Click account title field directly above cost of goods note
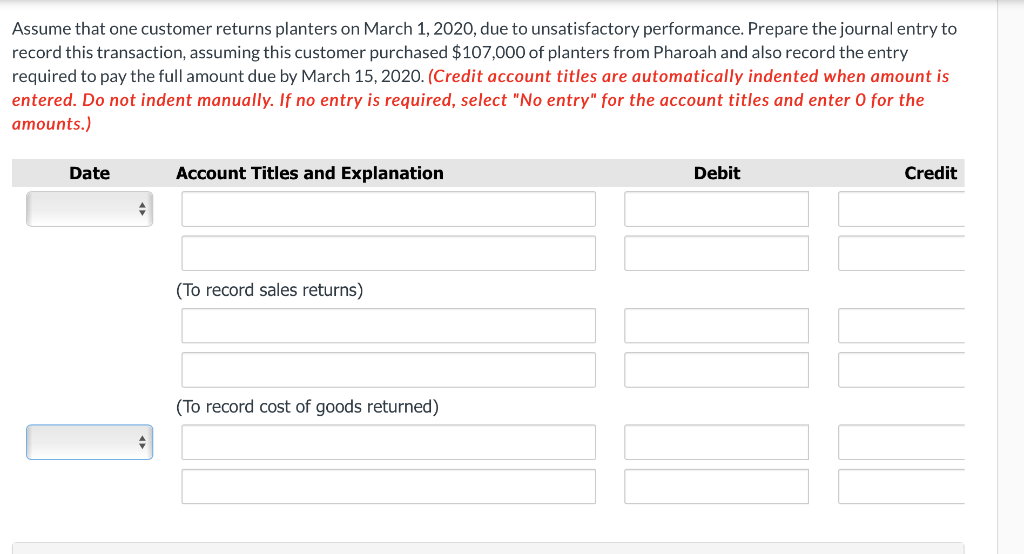Viewport: 1024px width, 554px height. tap(388, 370)
